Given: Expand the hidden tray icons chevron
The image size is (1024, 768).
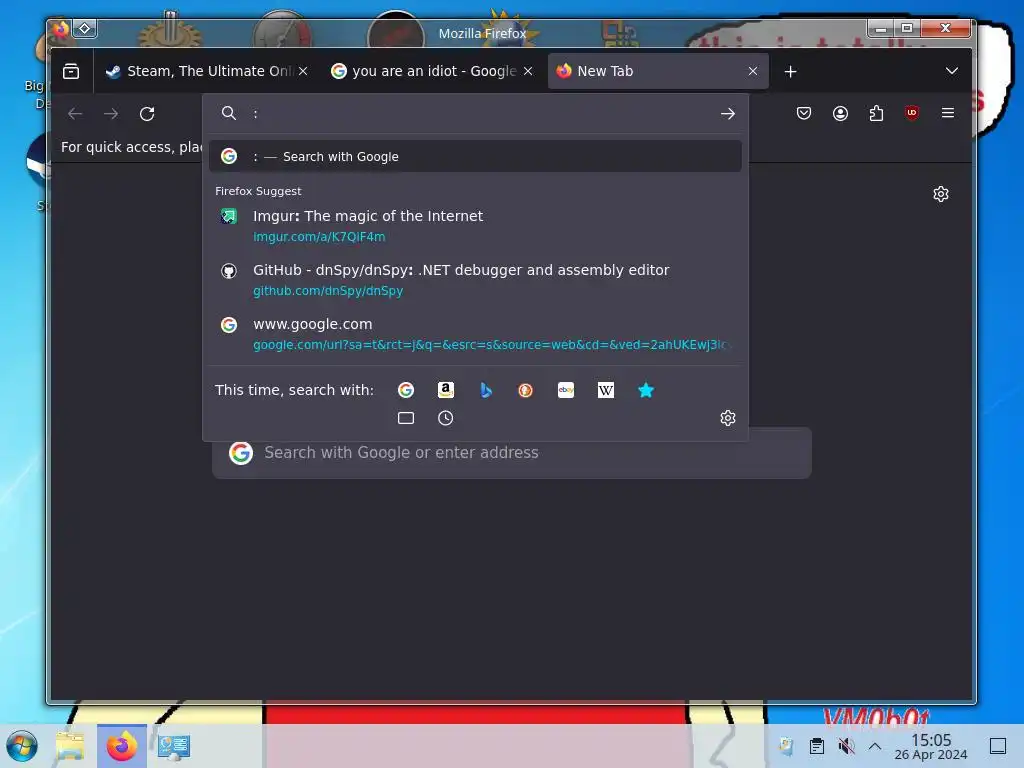Looking at the screenshot, I should coord(874,746).
